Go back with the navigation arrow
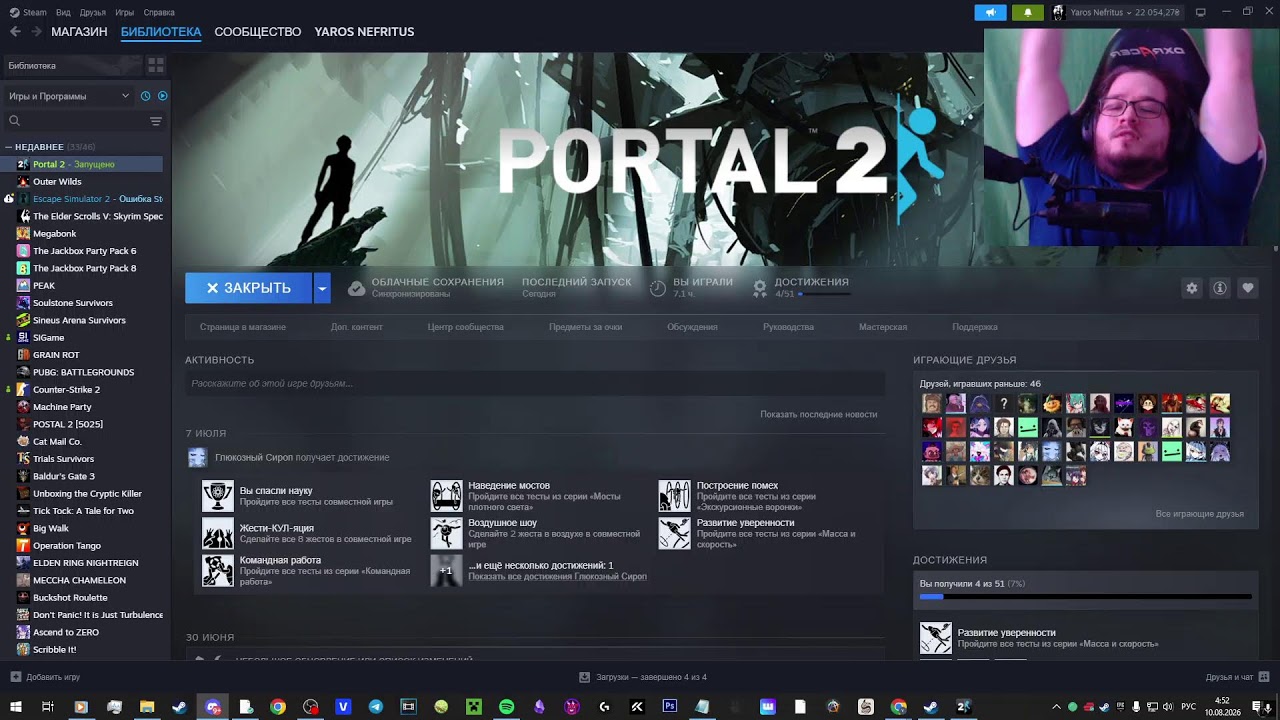The height and width of the screenshot is (720, 1280). 15,32
